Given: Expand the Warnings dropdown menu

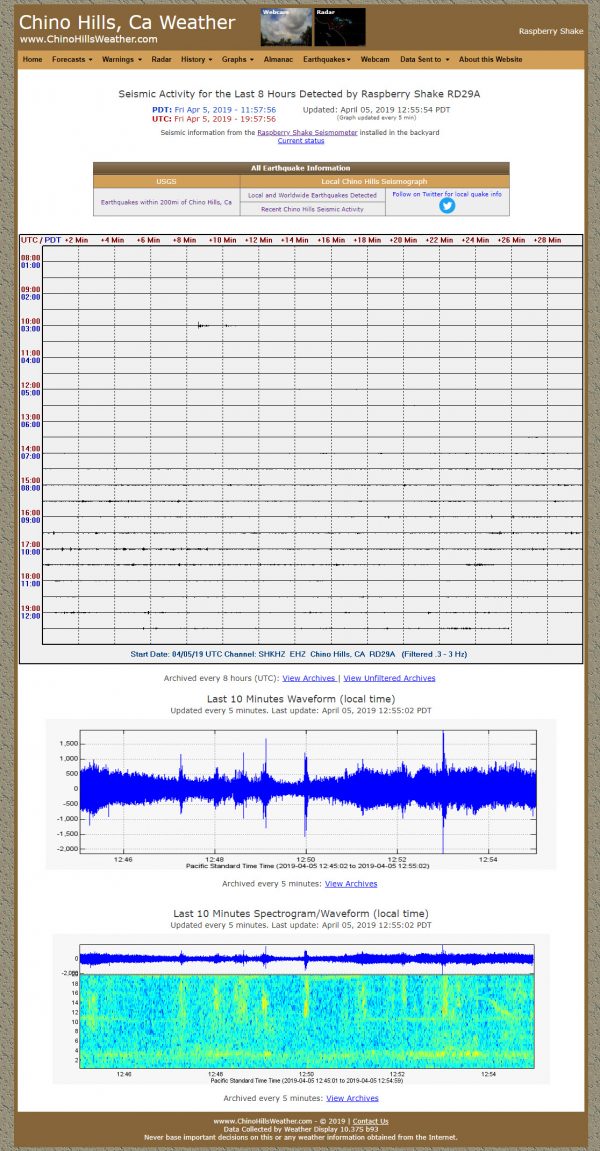Looking at the screenshot, I should pos(122,59).
